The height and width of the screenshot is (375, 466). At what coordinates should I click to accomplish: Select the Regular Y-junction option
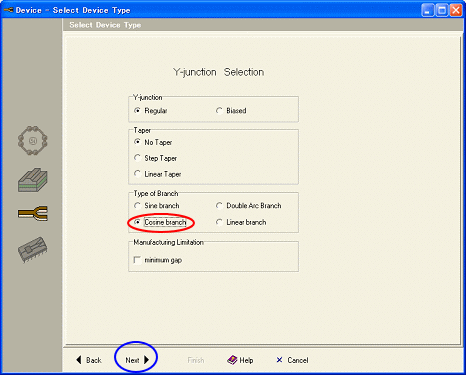(x=137, y=110)
